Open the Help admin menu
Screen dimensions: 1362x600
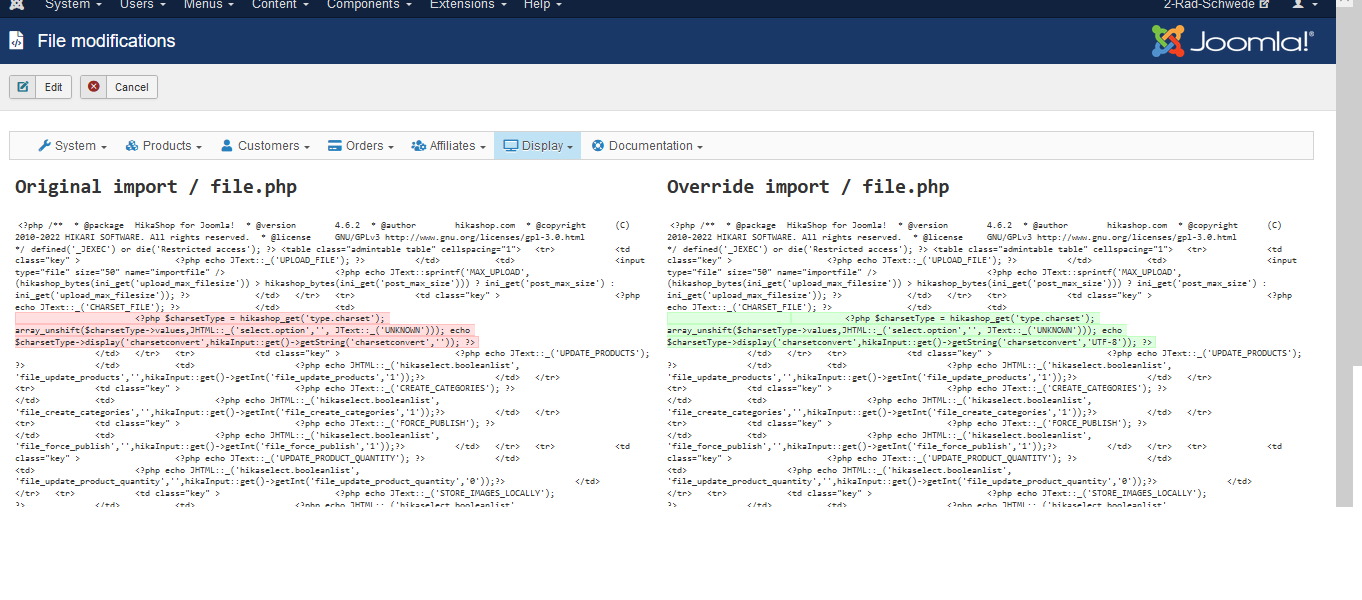(543, 5)
